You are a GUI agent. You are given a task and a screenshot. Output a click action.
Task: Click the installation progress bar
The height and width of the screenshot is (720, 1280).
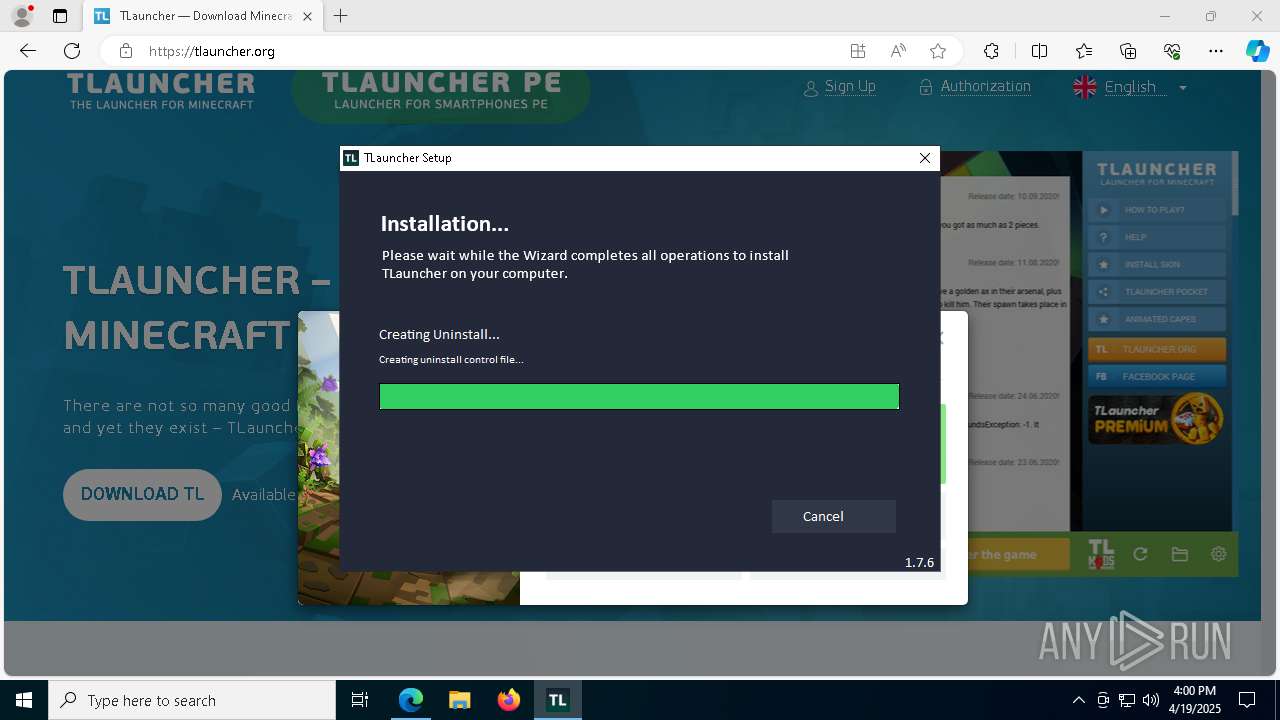tap(639, 397)
